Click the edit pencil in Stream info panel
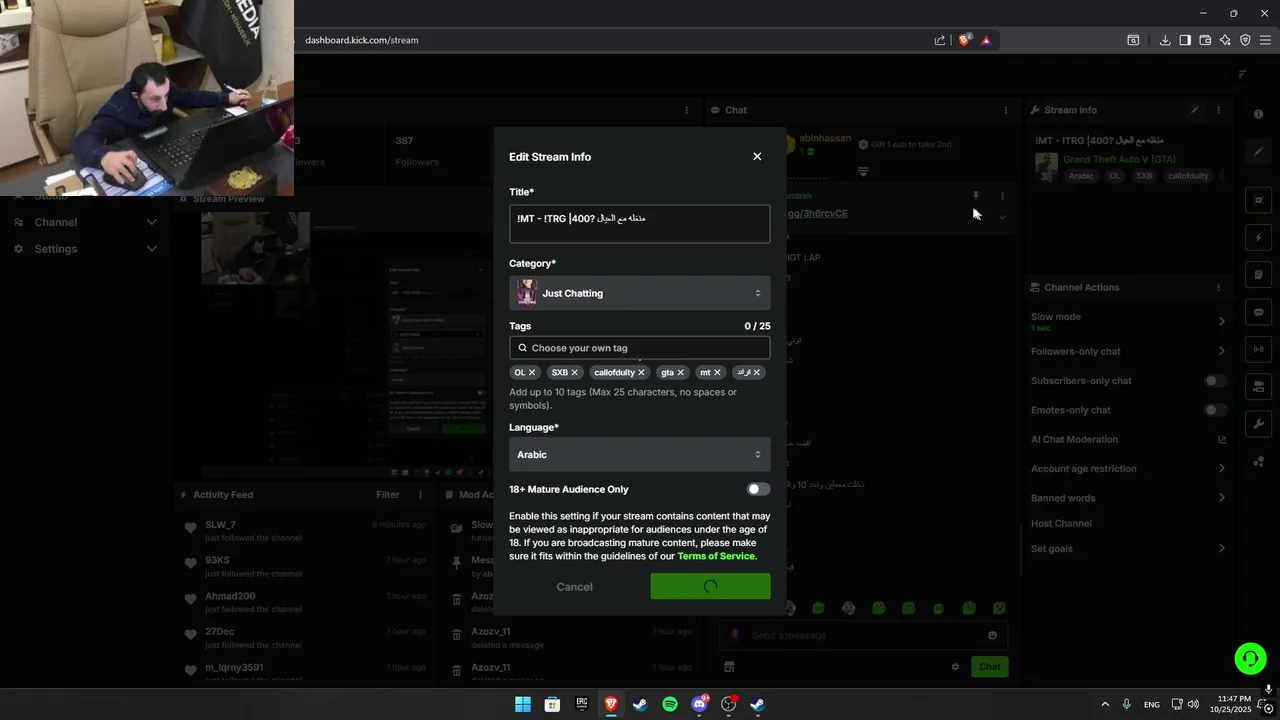Viewport: 1280px width, 720px height. 1194,110
